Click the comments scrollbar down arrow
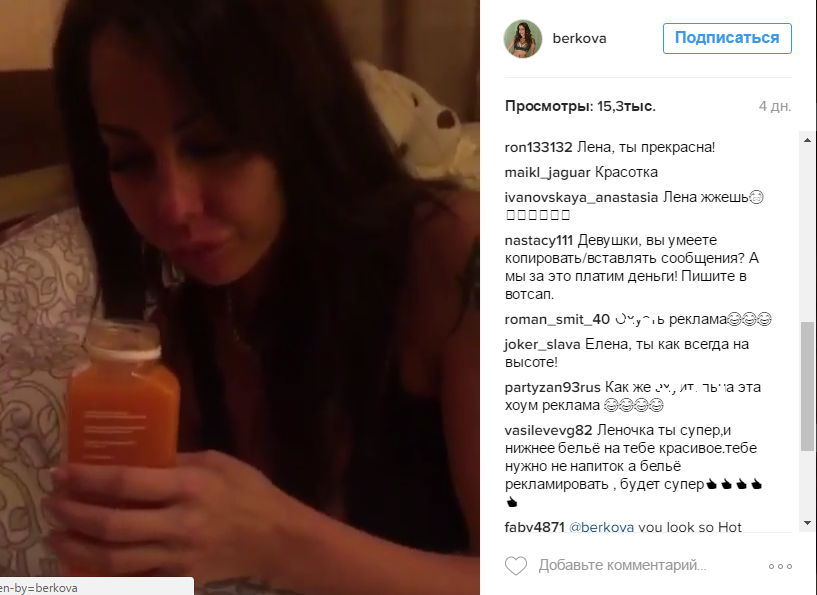 coord(807,523)
